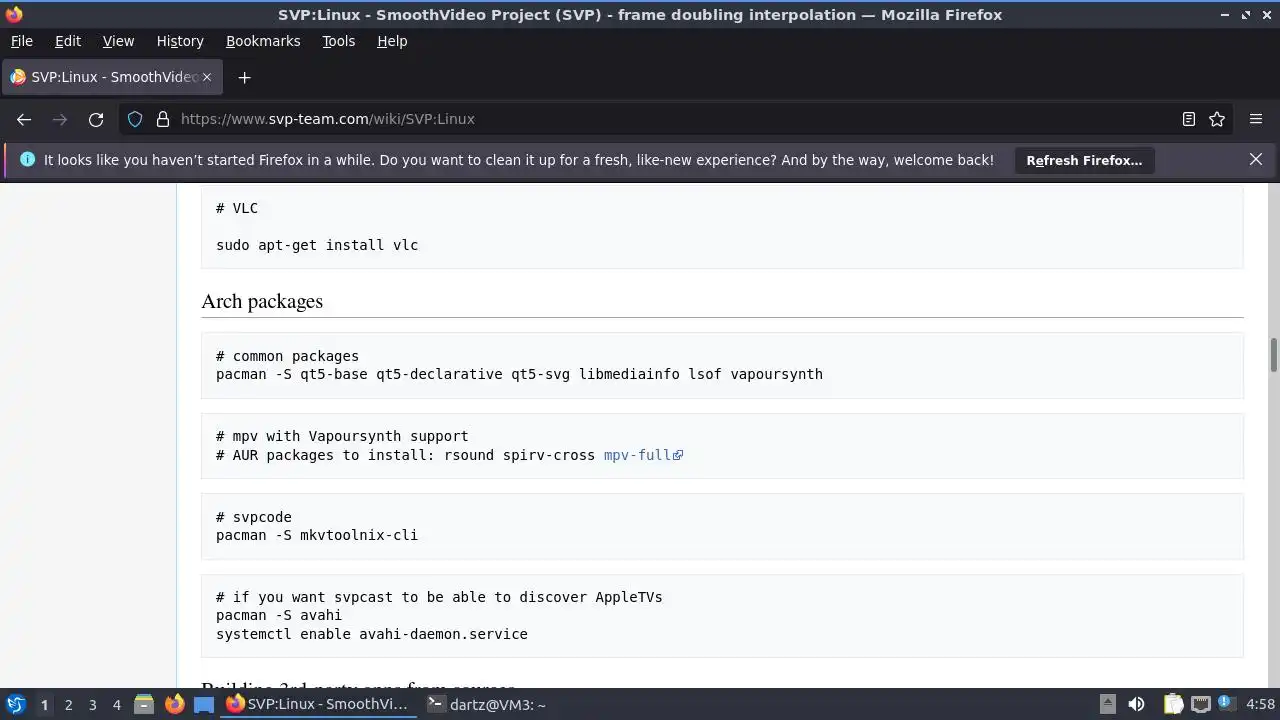Select the SVP:Linux browser tab

point(112,77)
